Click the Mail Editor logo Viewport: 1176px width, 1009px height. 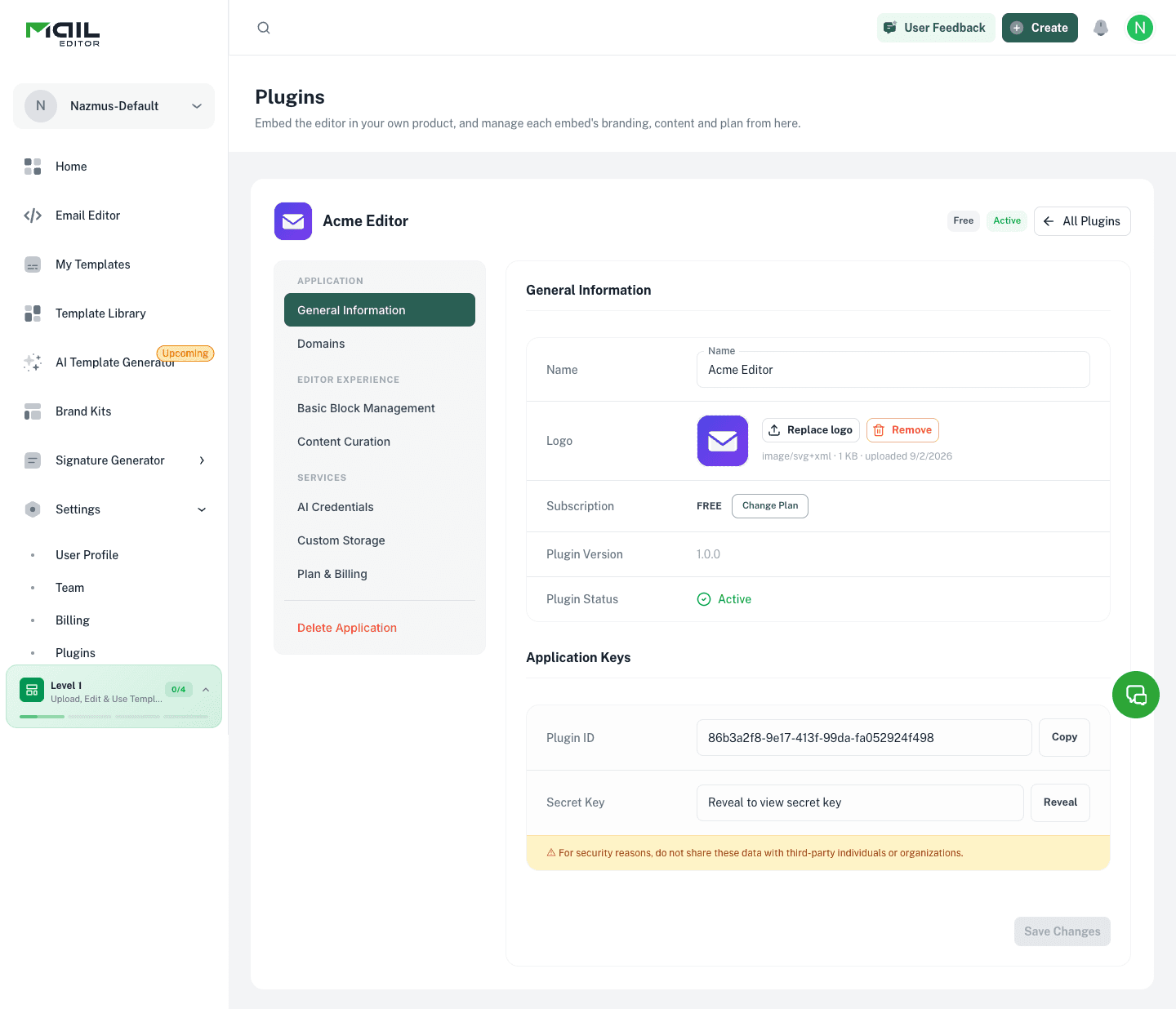point(63,33)
